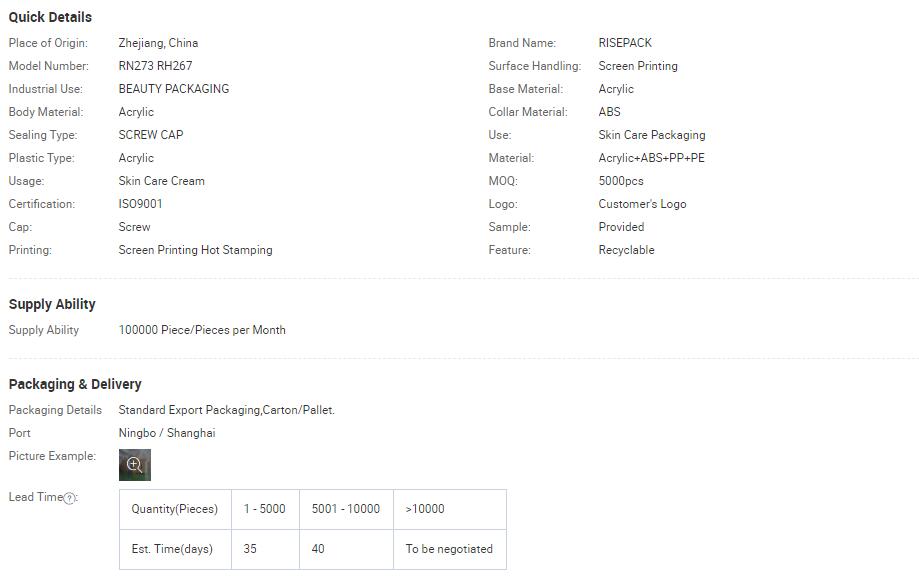This screenshot has height=581, width=919.
Task: Click the 100000 Piece/Pieces per Month value
Action: 202,330
